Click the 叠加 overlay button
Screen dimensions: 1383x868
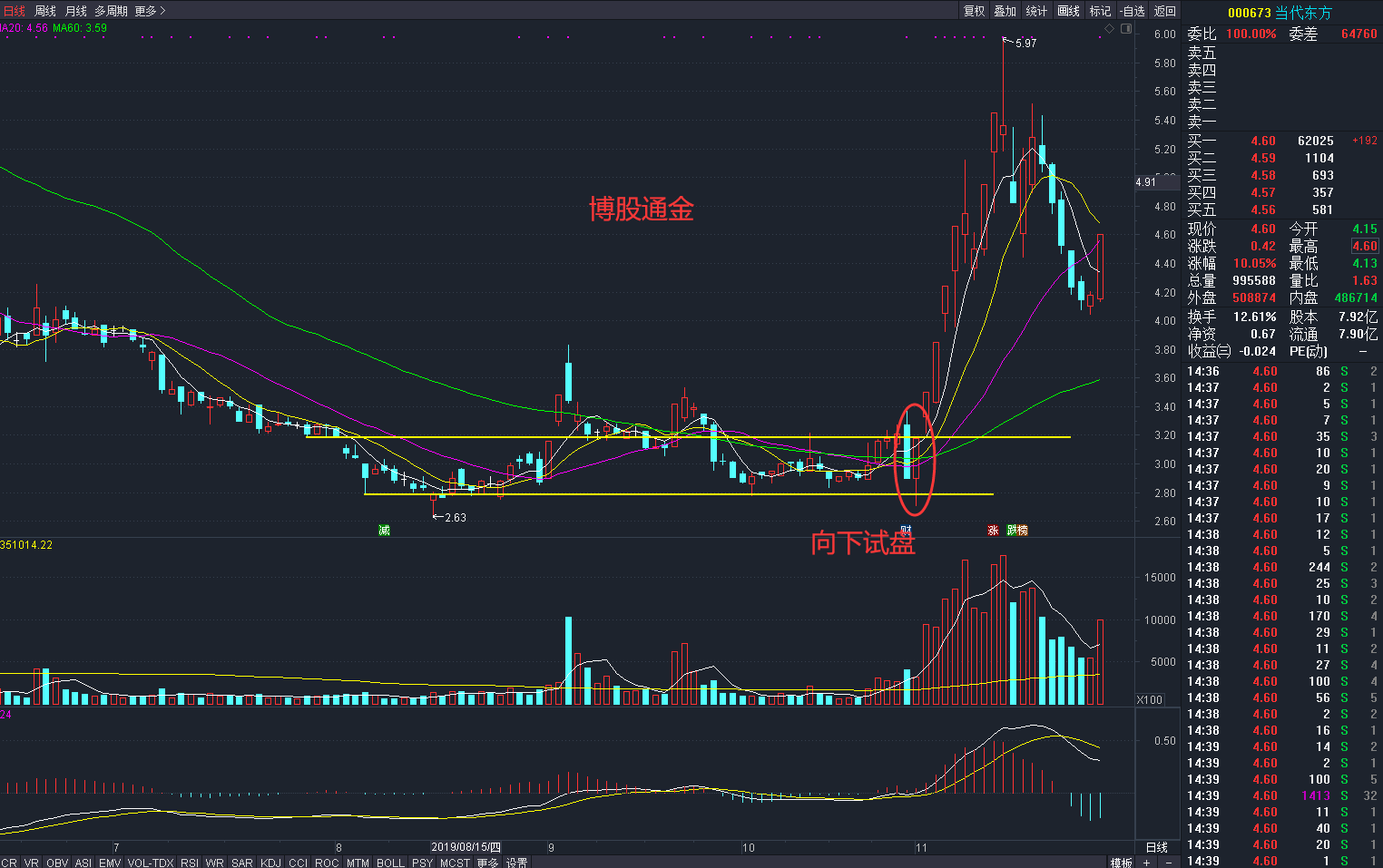click(1005, 11)
